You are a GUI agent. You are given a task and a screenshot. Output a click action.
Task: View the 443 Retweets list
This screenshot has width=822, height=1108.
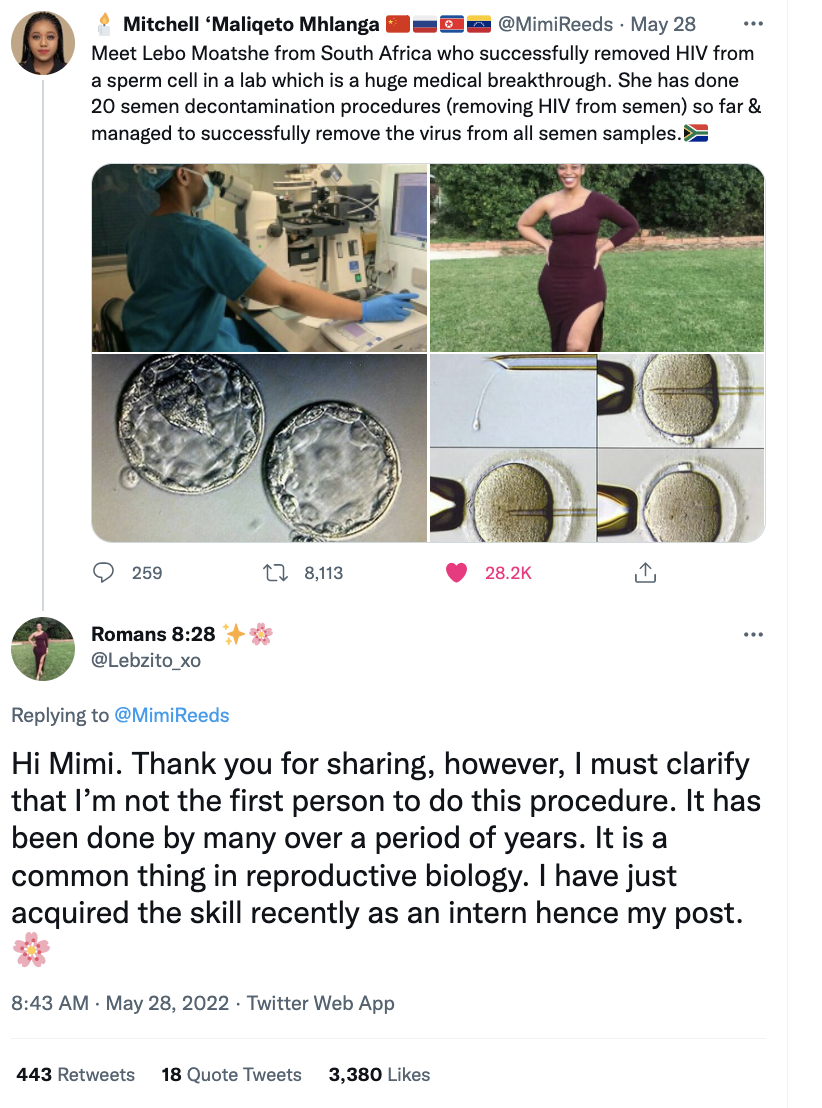pyautogui.click(x=76, y=1075)
